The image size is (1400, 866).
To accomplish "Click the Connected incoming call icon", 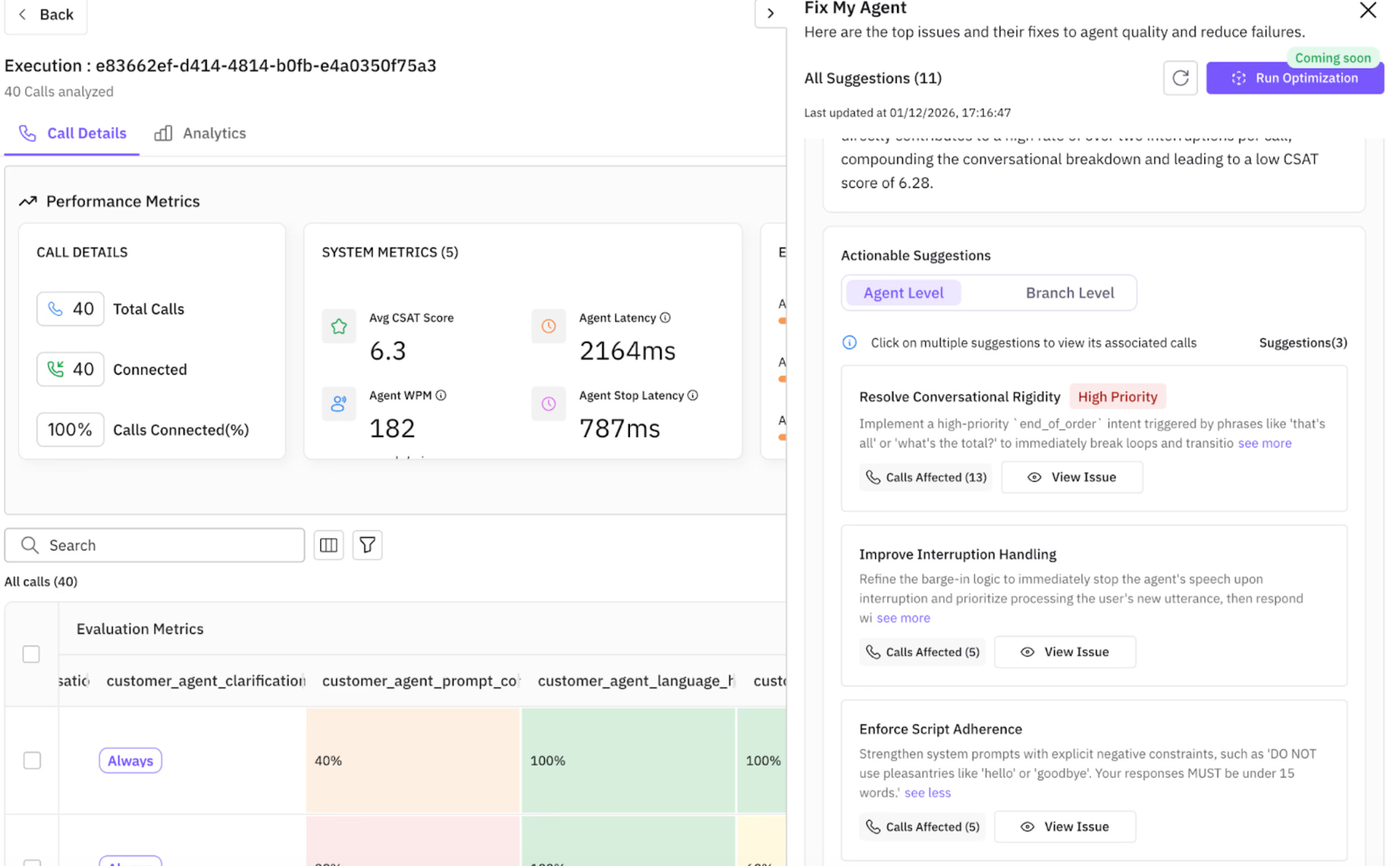I will (55, 370).
